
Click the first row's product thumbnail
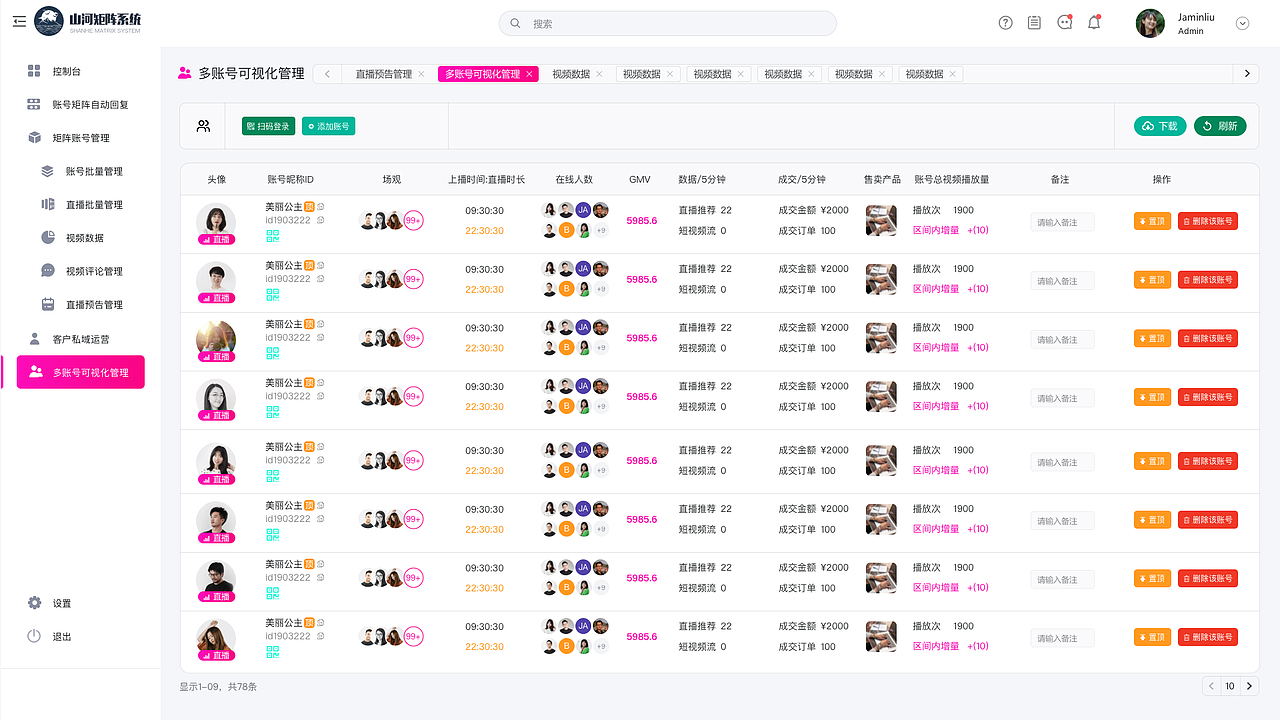tap(881, 220)
